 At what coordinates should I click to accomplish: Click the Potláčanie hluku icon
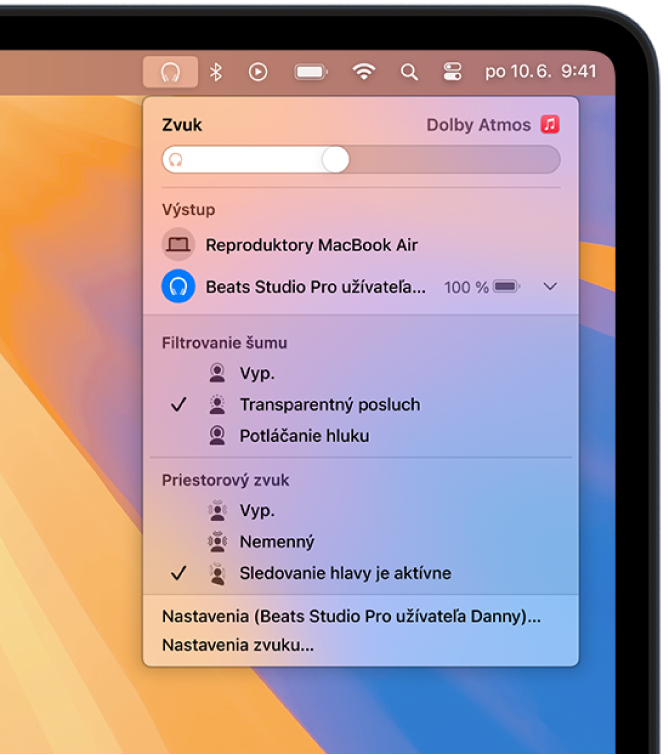pos(217,436)
